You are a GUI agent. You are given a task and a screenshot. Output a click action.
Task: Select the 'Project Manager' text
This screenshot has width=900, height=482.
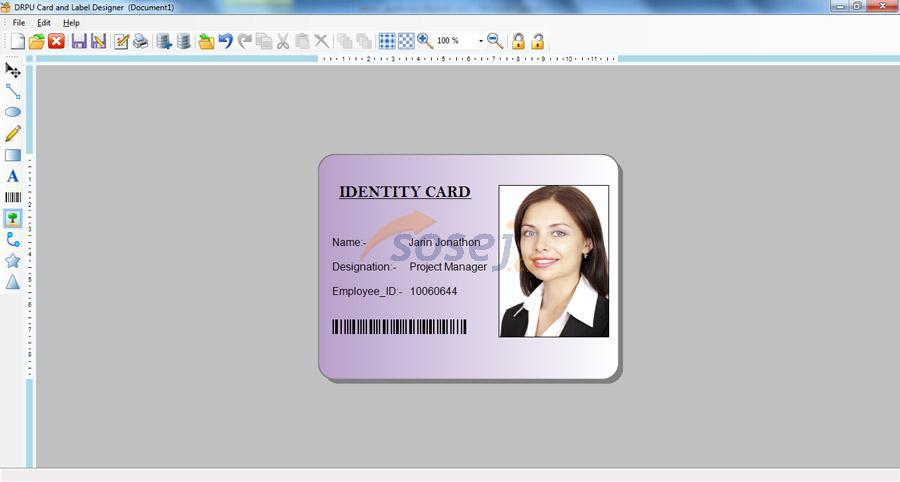(448, 267)
